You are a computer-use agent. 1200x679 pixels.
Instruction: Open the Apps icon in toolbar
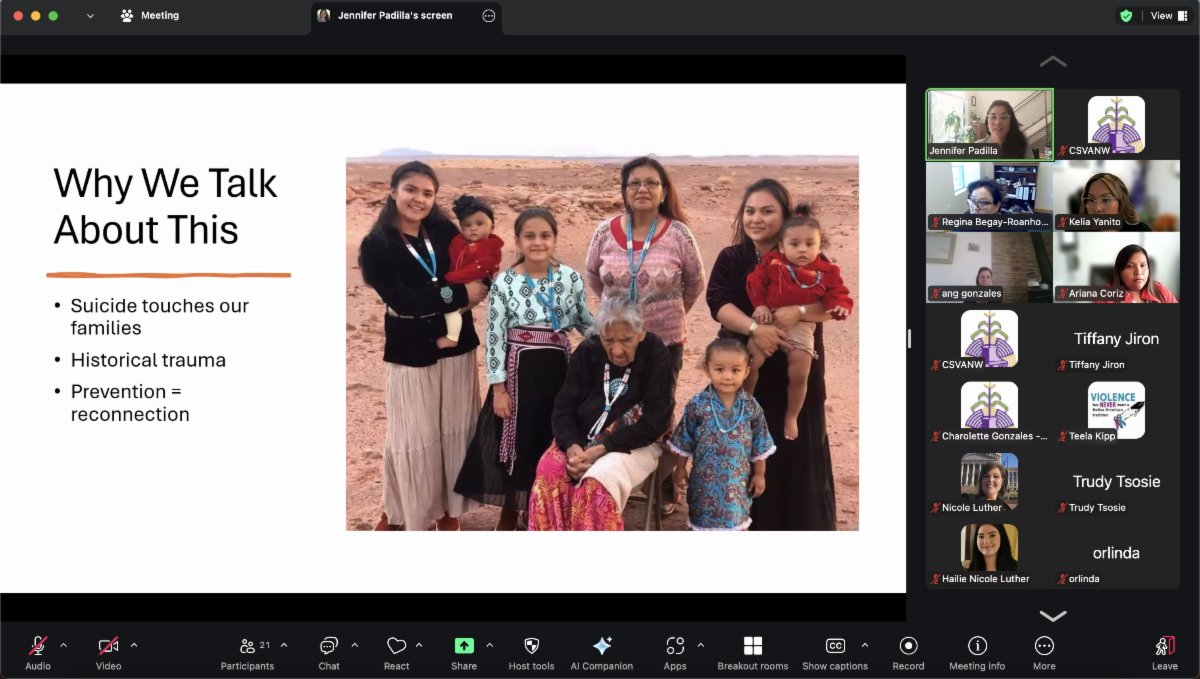675,646
